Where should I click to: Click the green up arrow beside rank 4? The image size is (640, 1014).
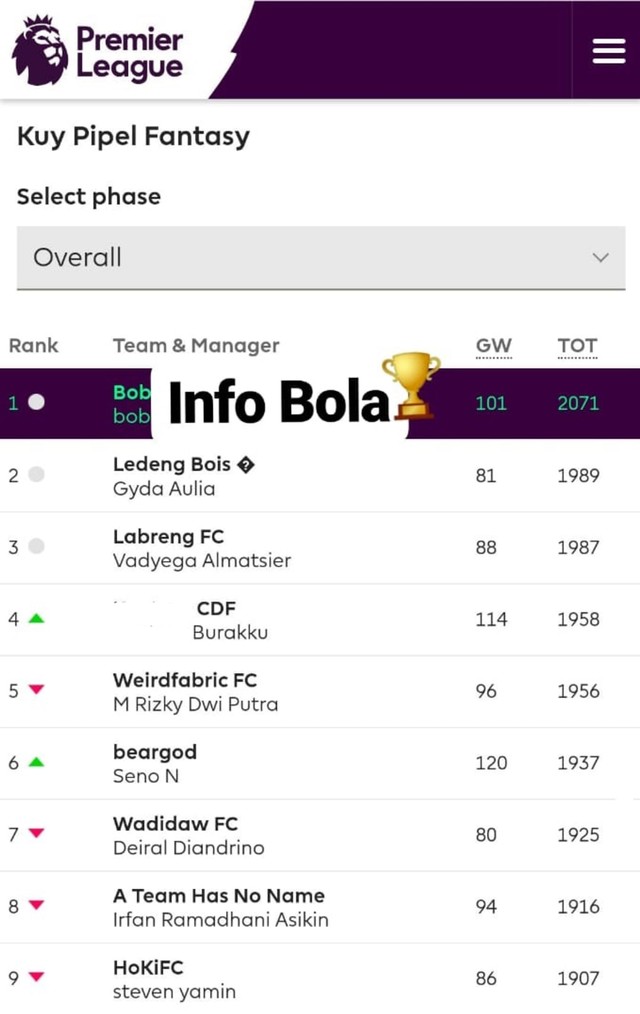click(37, 619)
